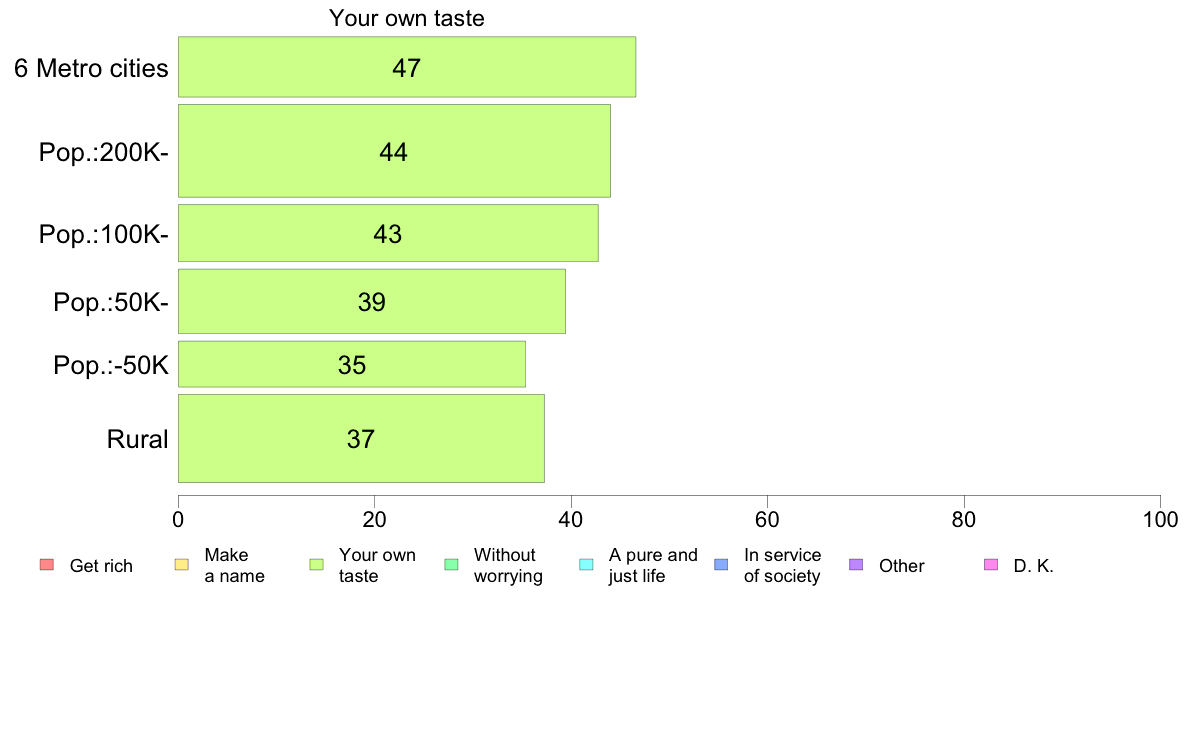The width and height of the screenshot is (1188, 736).
Task: Click the Without worrying legend text
Action: [x=508, y=565]
